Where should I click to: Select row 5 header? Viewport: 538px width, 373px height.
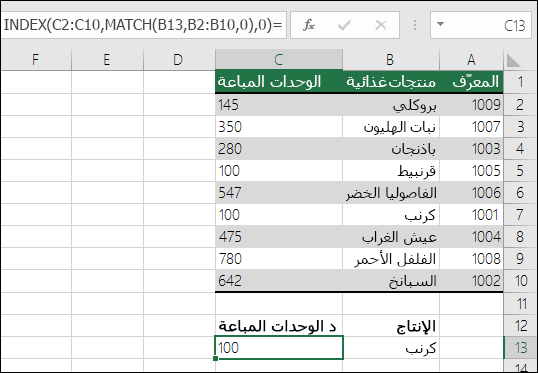tap(521, 171)
